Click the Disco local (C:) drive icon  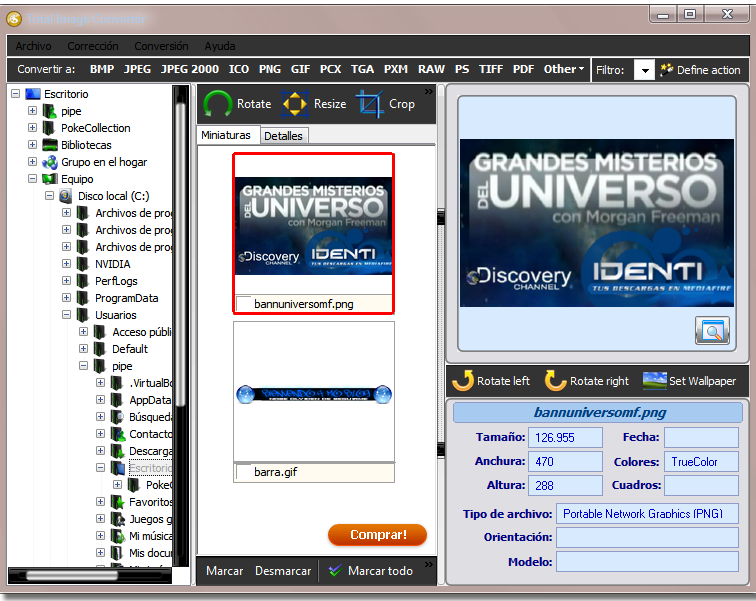[66, 196]
